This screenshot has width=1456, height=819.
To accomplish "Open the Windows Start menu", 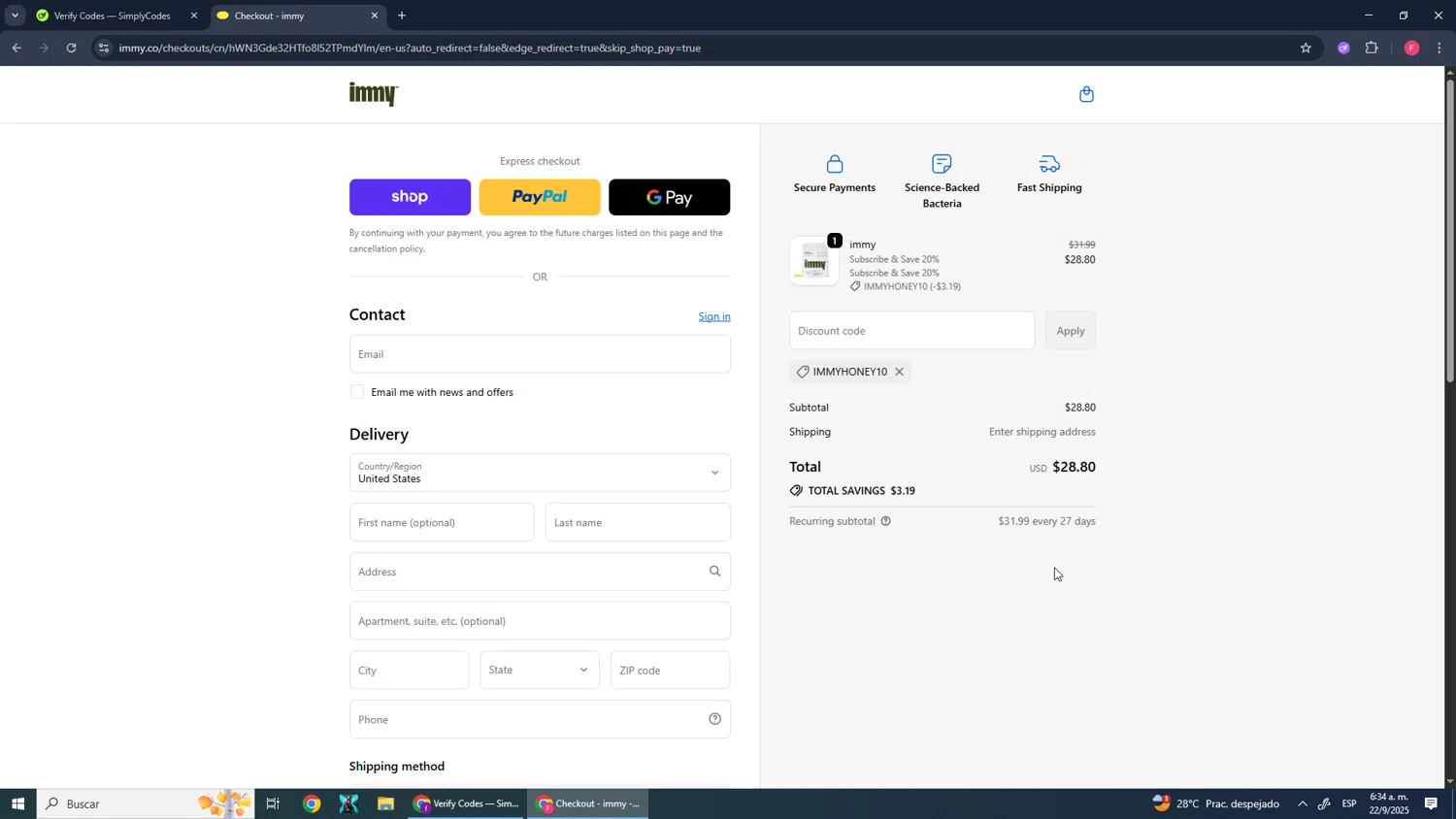I will [x=17, y=803].
